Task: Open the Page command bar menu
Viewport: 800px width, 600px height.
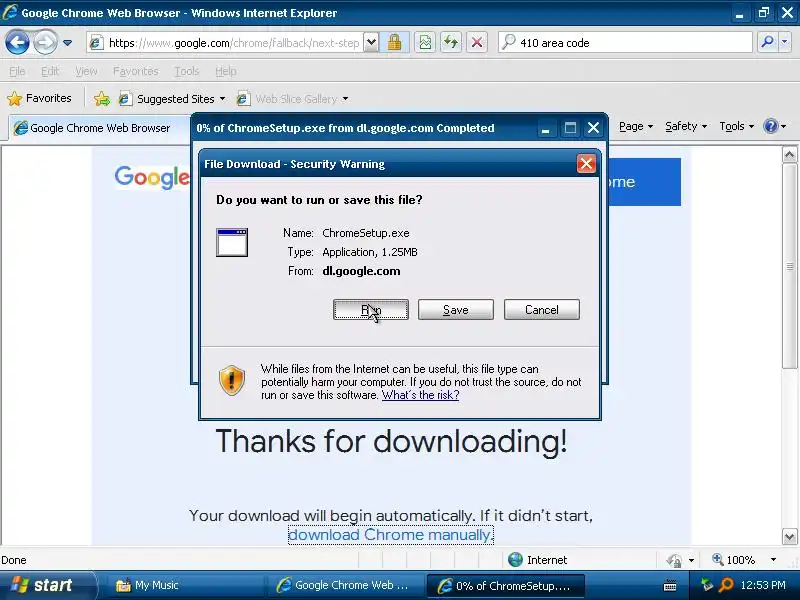Action: pyautogui.click(x=636, y=126)
